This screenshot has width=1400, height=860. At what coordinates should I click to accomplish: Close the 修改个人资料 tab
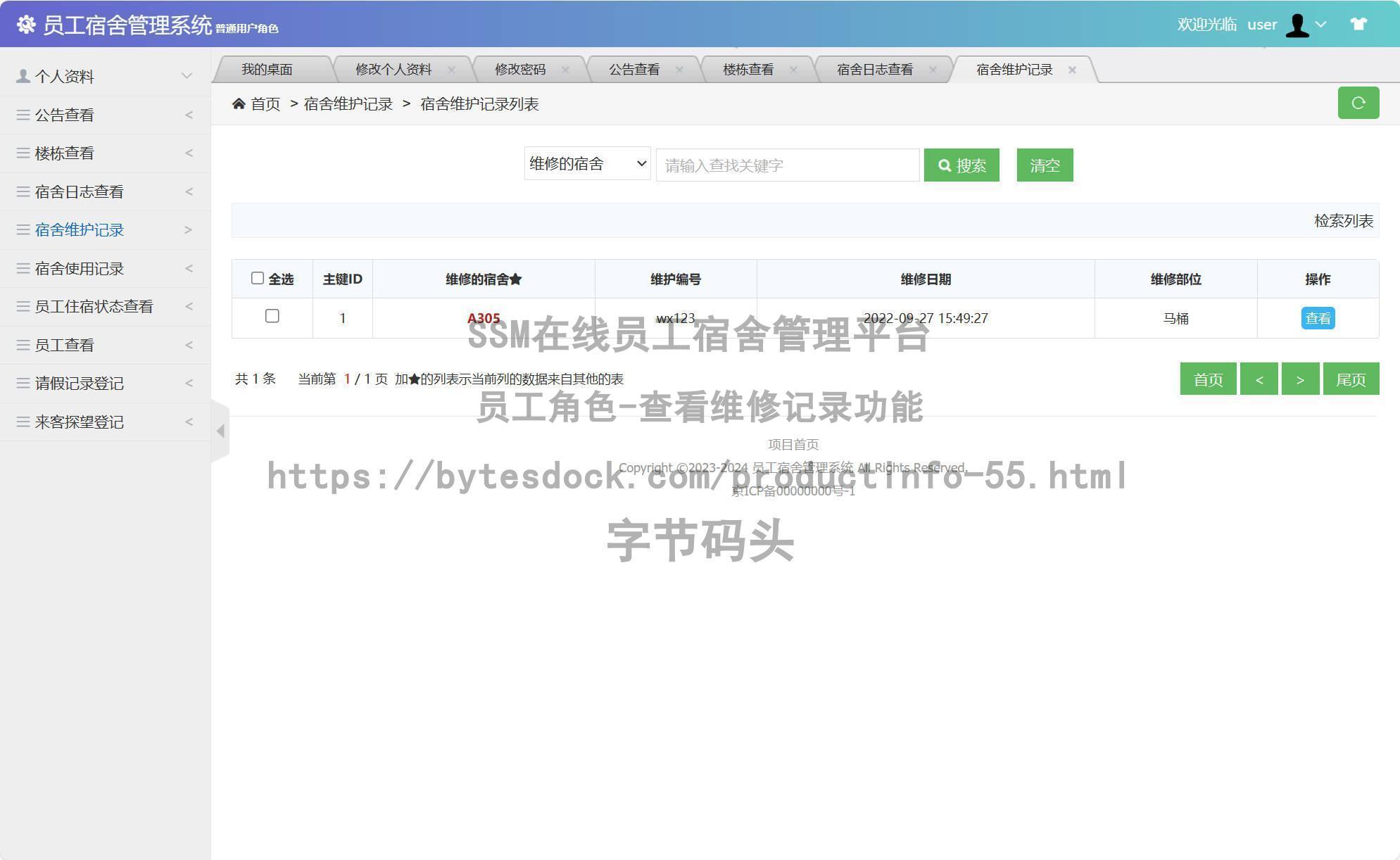click(x=451, y=70)
